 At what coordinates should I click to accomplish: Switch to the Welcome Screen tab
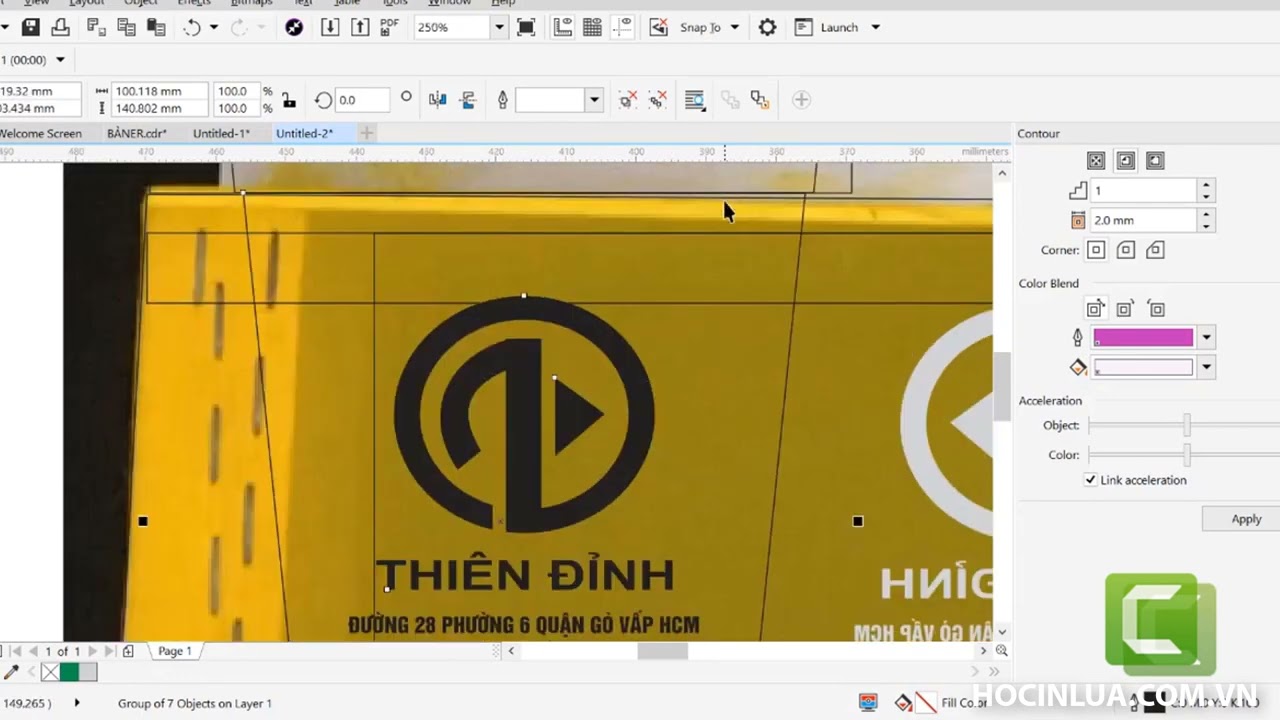pyautogui.click(x=41, y=133)
